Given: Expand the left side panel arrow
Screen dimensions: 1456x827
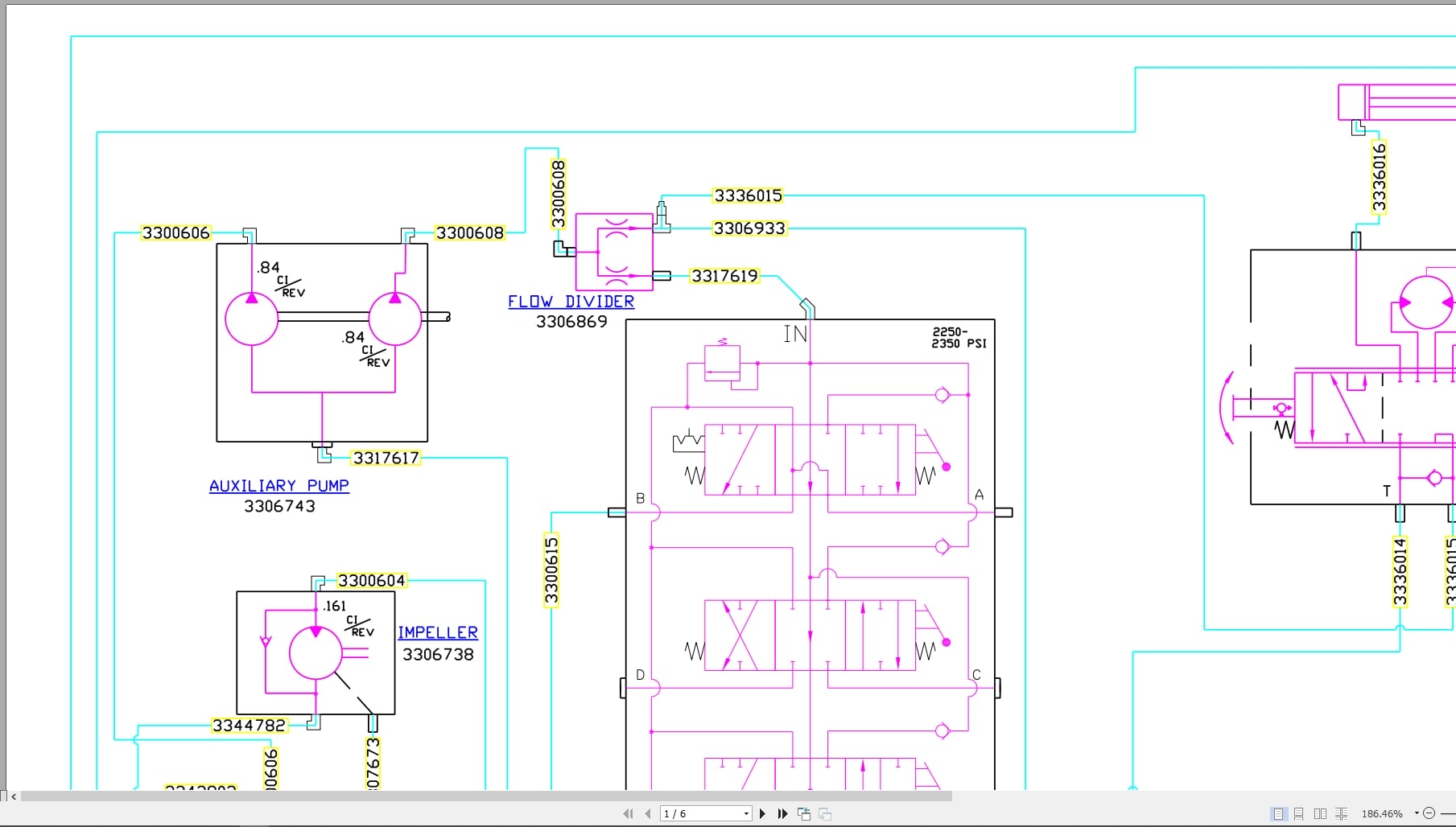Looking at the screenshot, I should 13,796.
